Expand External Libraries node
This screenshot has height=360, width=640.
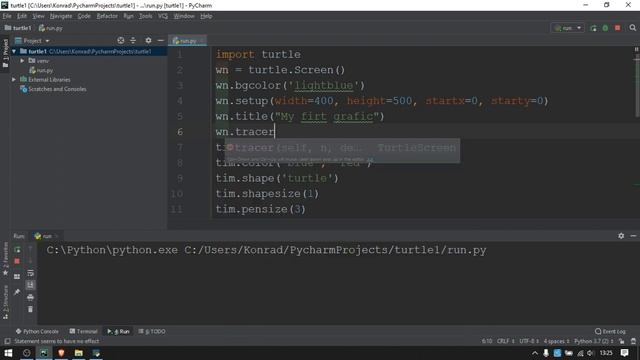(x=14, y=80)
